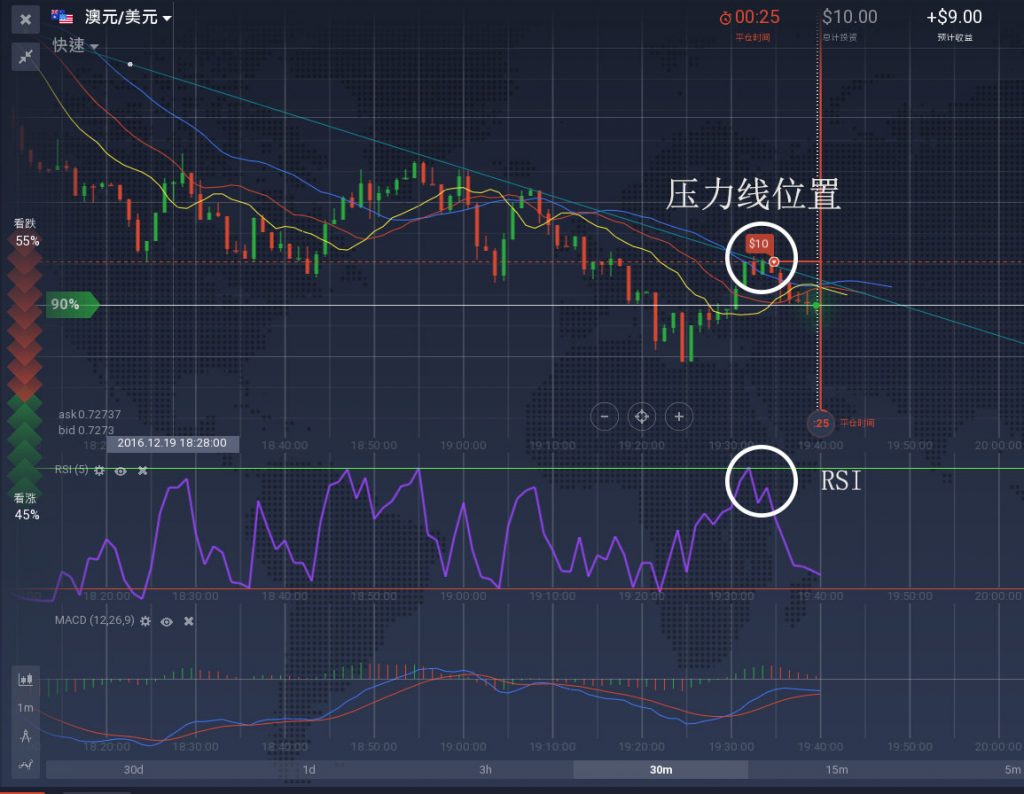This screenshot has width=1024, height=794.
Task: Open MACD (12,26,9) settings gear
Action: point(145,621)
